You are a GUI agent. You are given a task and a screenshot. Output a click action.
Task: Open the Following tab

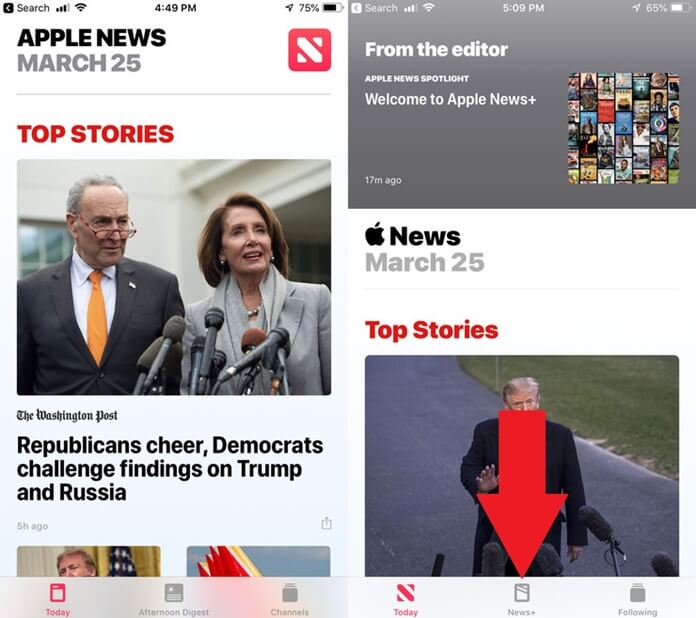(637, 599)
